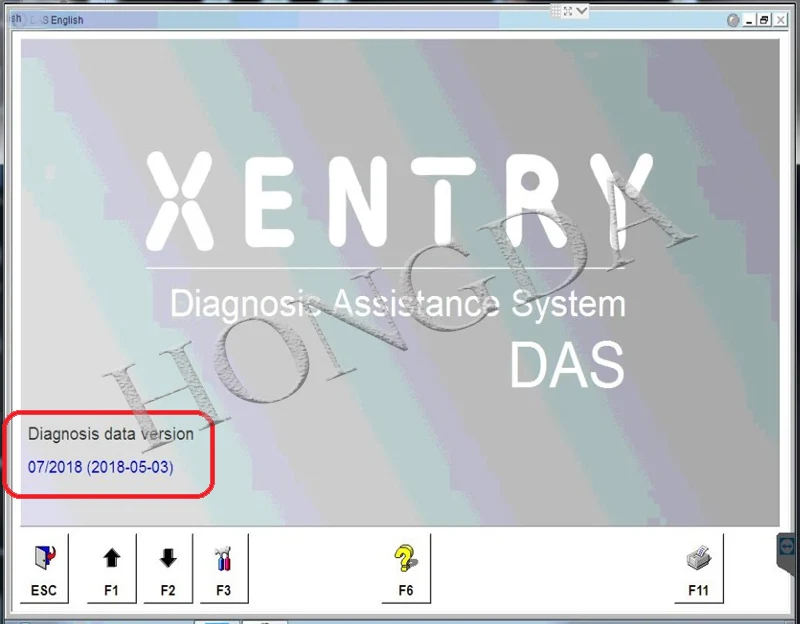Screen dimensions: 800x624
Task: Open the chevron dropdown at top center
Action: pyautogui.click(x=582, y=11)
